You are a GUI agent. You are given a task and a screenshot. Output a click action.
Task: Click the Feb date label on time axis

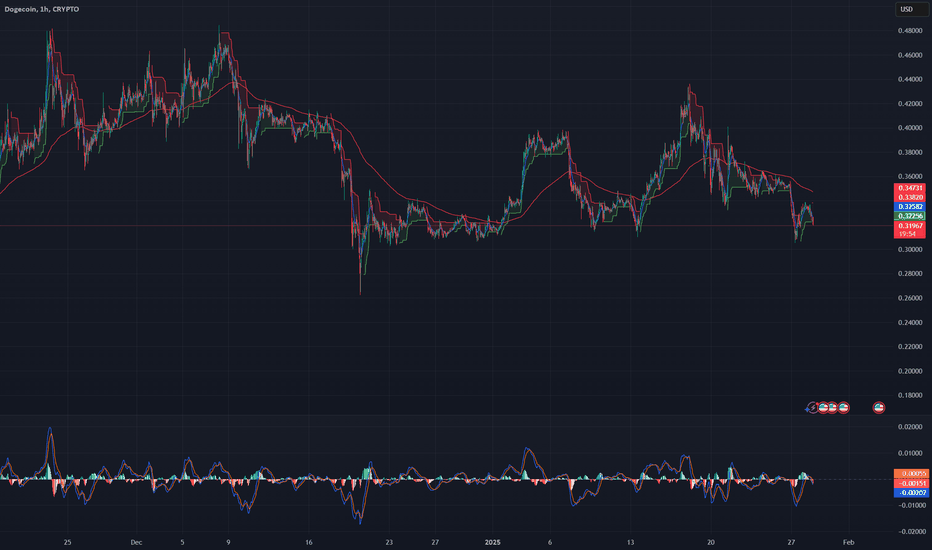[849, 542]
